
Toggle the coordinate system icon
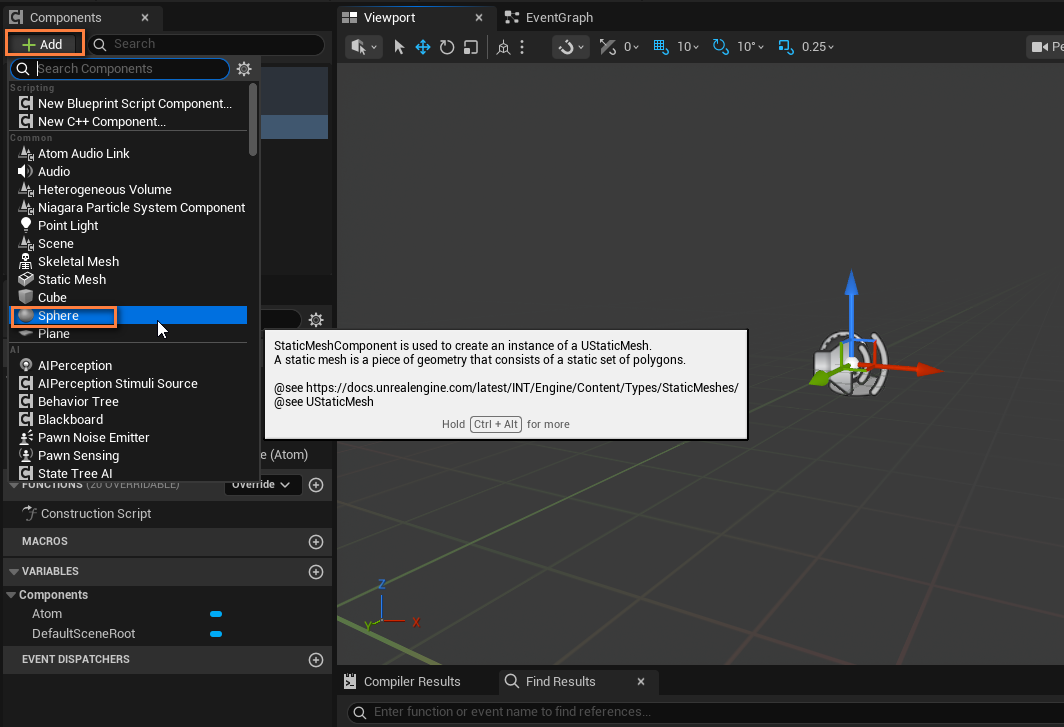(x=504, y=47)
